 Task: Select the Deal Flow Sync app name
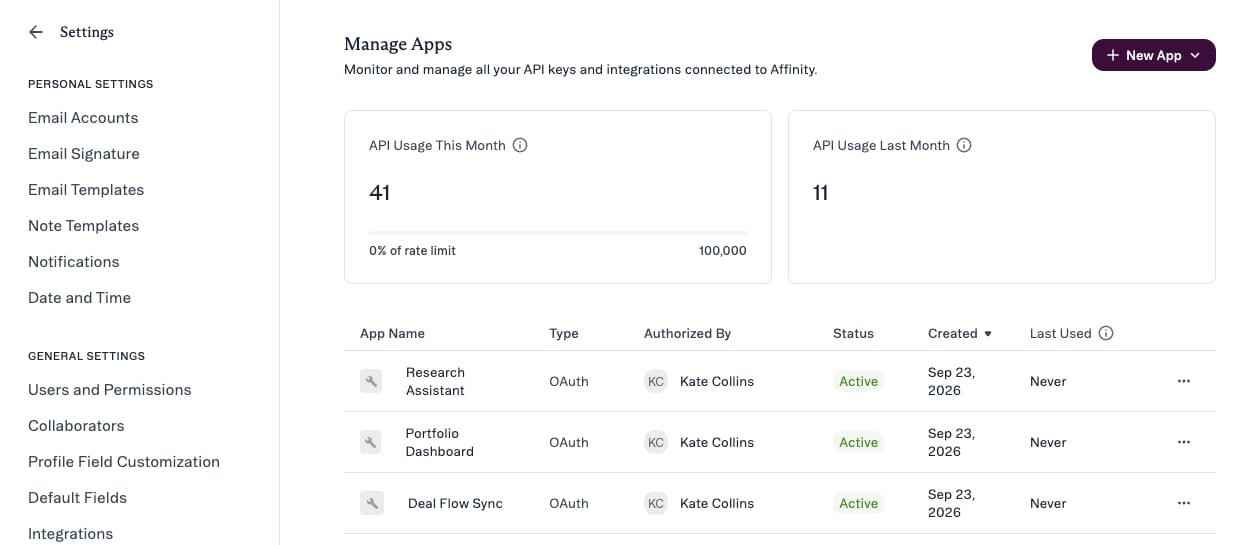(x=455, y=503)
